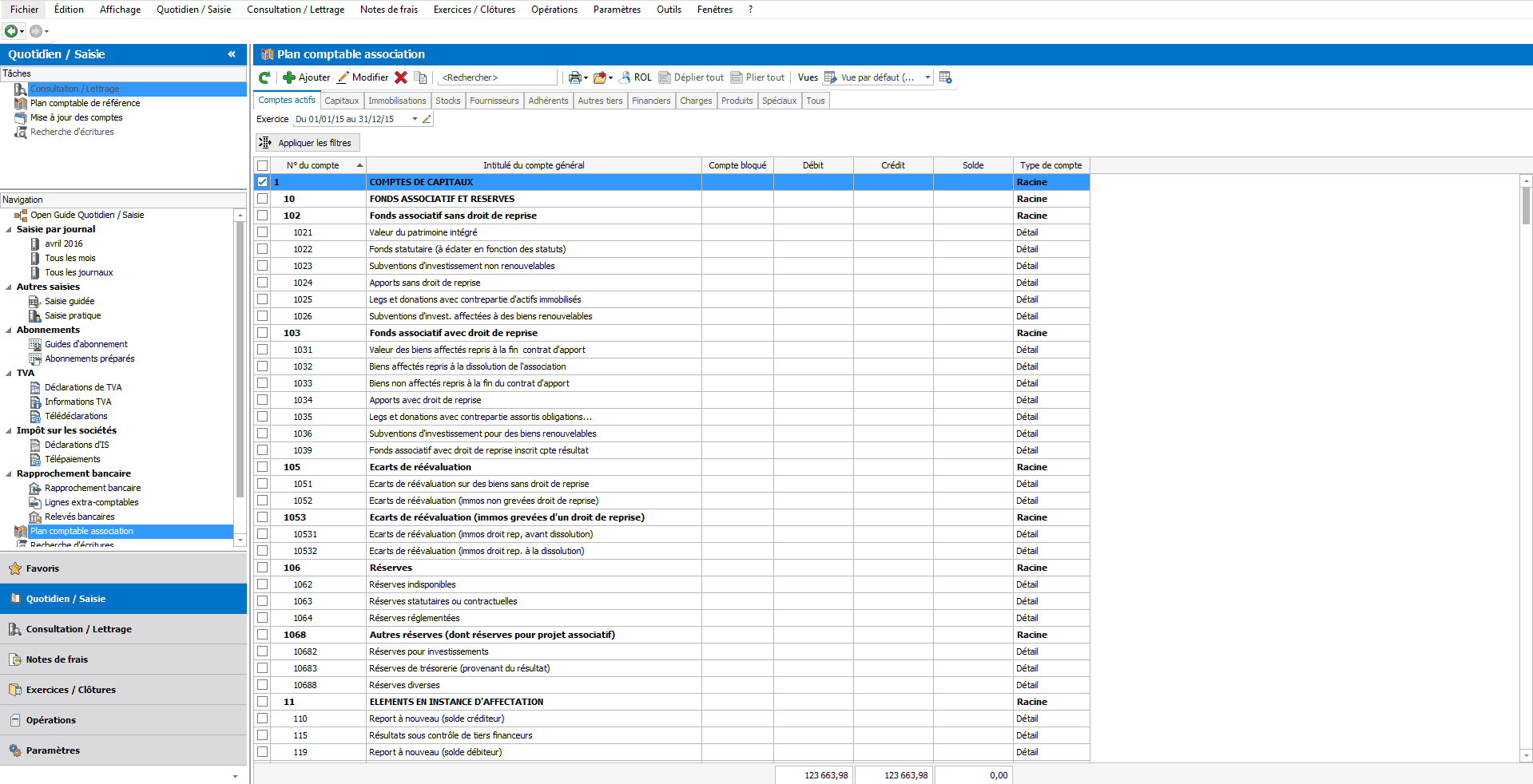Open the Consultation / Lettrage menu

pos(296,10)
